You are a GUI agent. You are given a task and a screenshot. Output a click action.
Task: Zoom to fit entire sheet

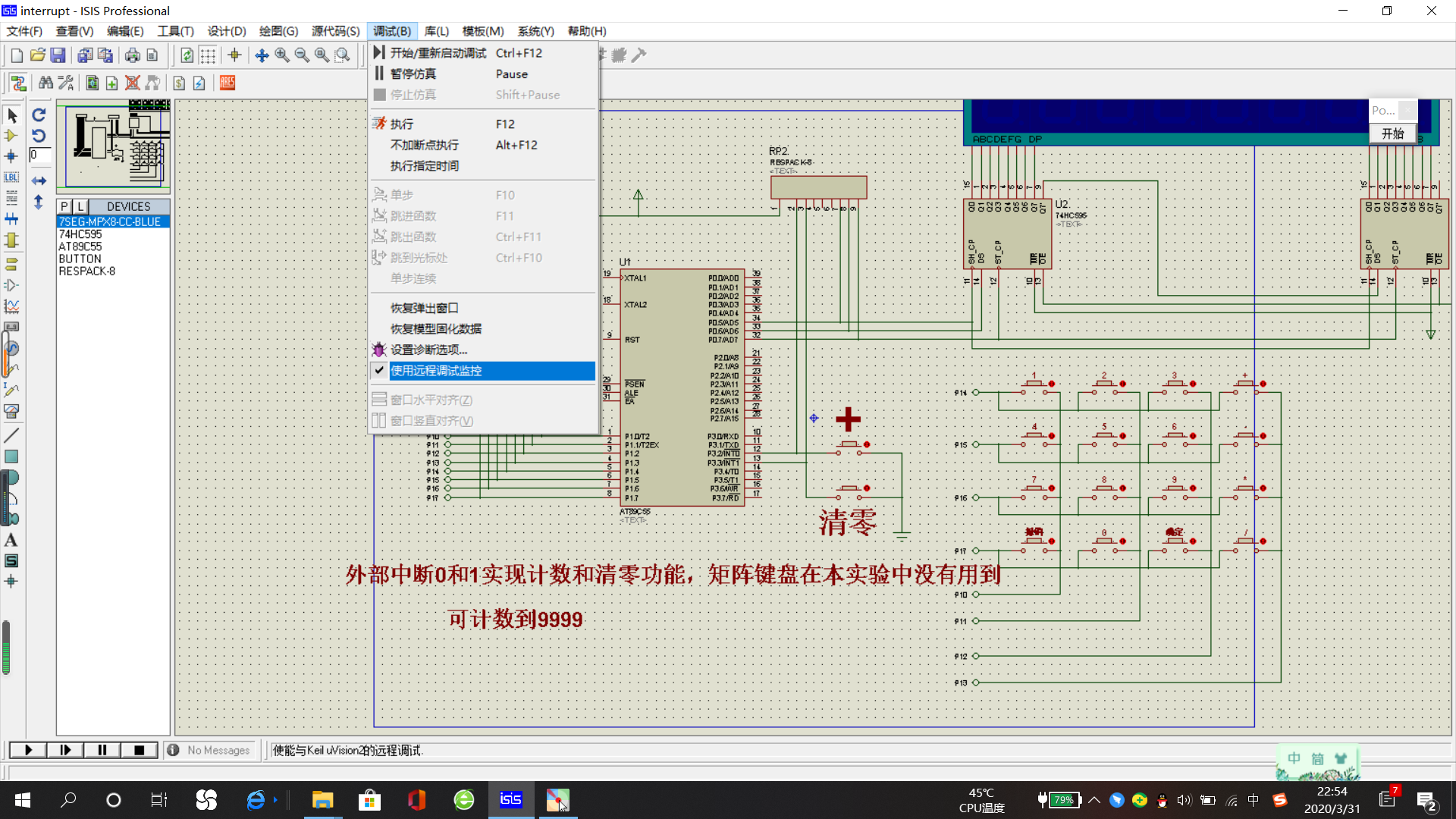point(322,55)
